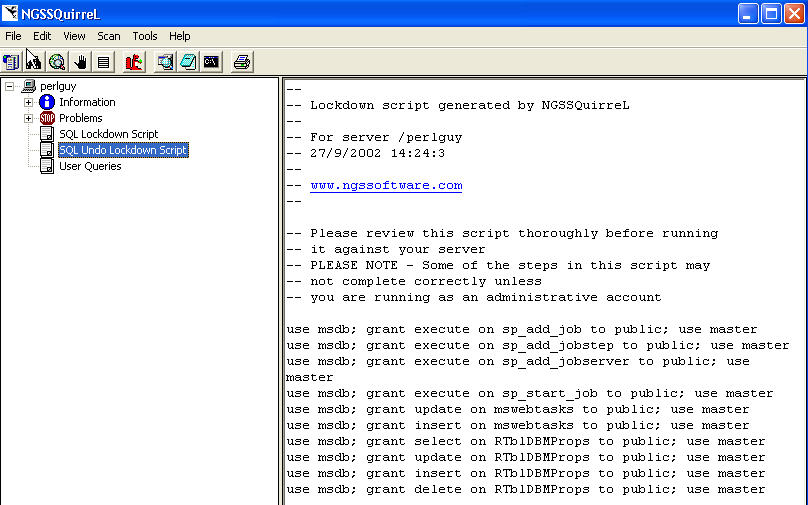Select SQL Lockdown Script in the tree
Viewport: 808px width, 505px height.
point(108,134)
